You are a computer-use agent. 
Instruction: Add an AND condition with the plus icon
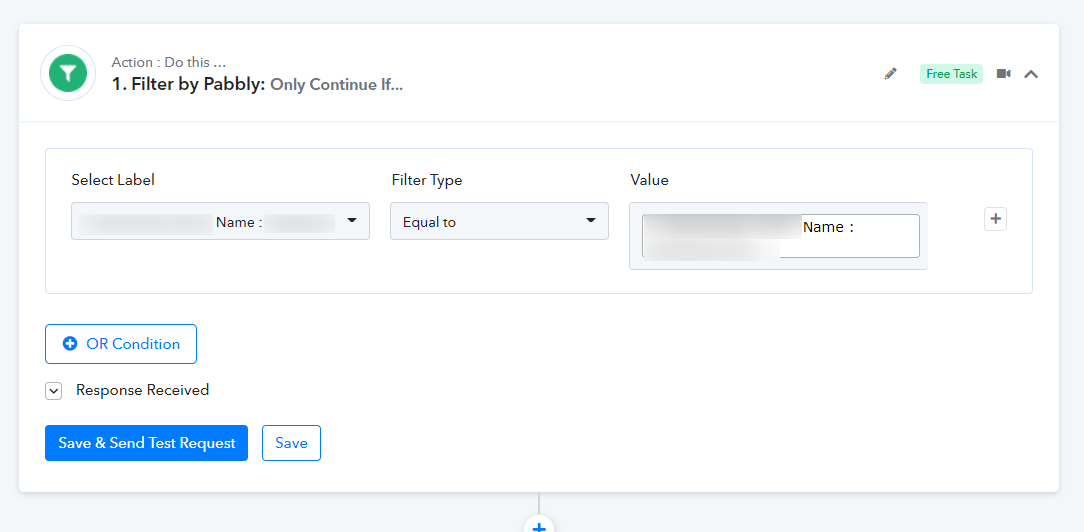click(995, 219)
